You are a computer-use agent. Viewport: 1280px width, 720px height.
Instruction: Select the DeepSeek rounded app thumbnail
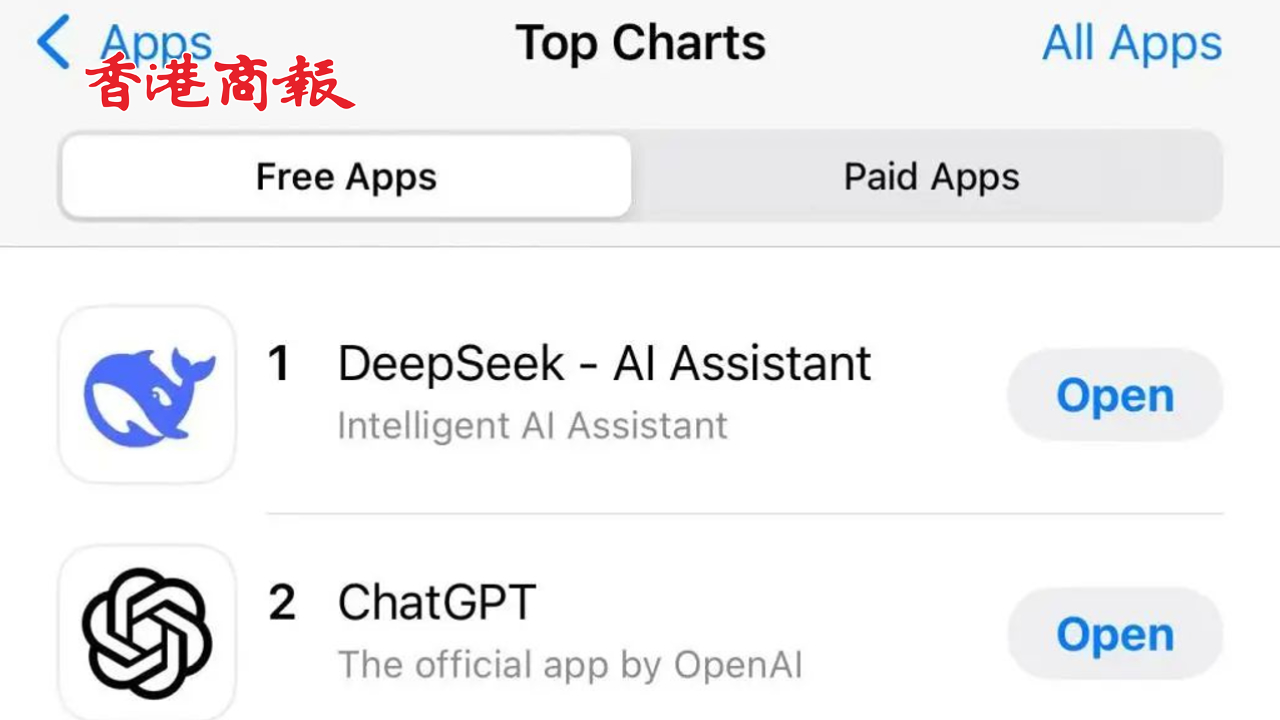pos(146,394)
